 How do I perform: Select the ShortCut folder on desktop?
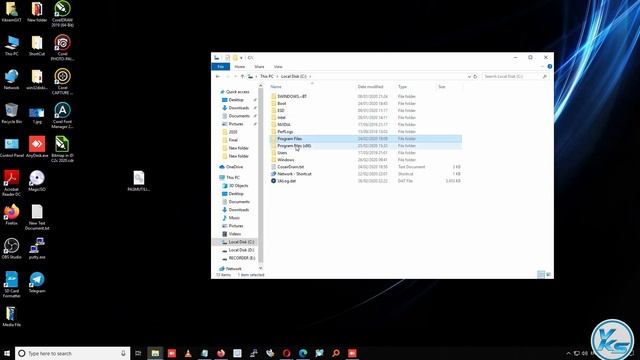pyautogui.click(x=37, y=45)
